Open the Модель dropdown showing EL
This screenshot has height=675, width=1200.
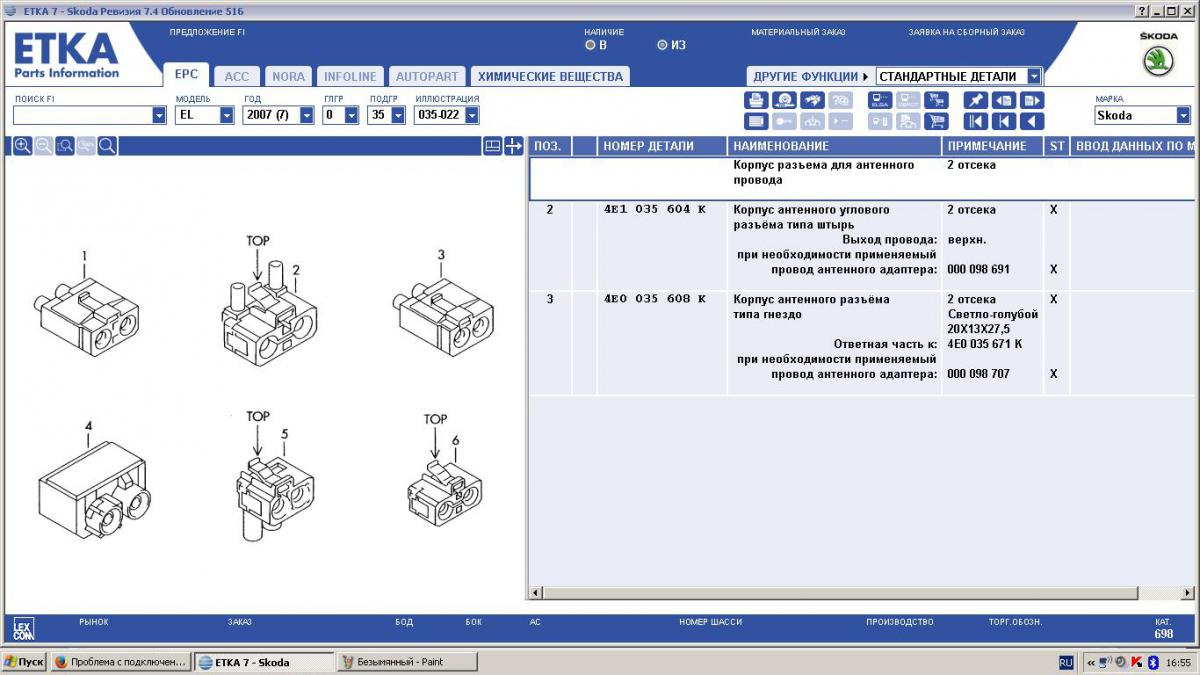click(x=226, y=116)
